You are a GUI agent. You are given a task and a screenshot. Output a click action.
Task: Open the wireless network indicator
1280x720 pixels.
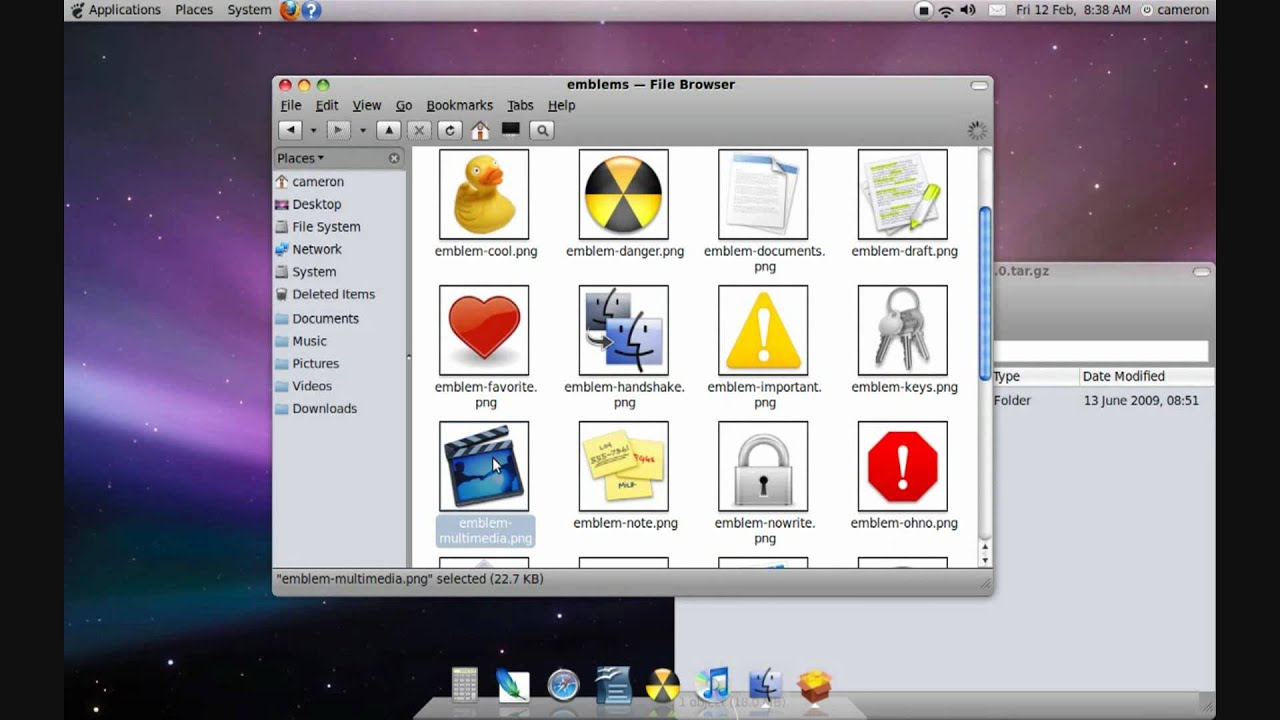click(946, 10)
